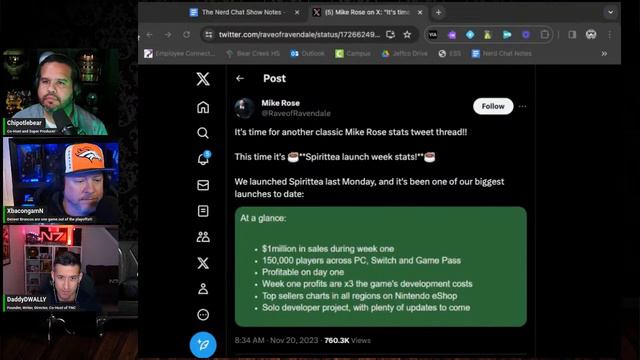Click the site information icon in address bar
Screen dimensions: 640x360
pyautogui.click(x=209, y=35)
